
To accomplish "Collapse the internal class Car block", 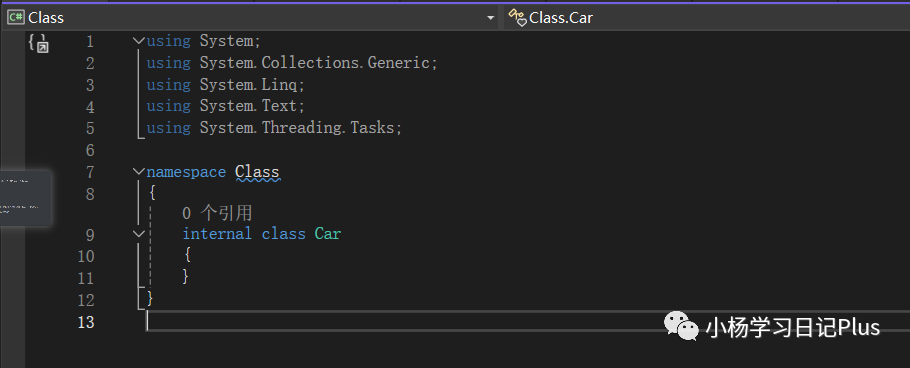I will tap(138, 234).
